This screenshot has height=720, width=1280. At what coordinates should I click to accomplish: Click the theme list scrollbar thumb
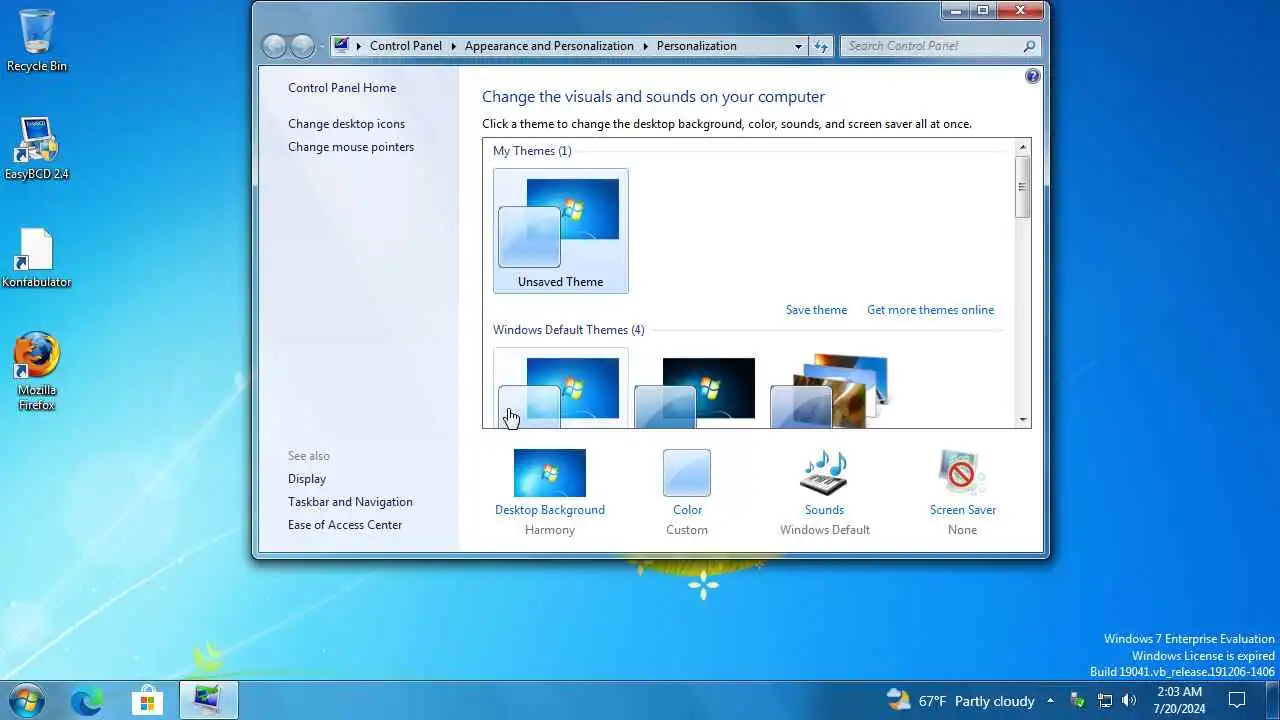[1022, 187]
